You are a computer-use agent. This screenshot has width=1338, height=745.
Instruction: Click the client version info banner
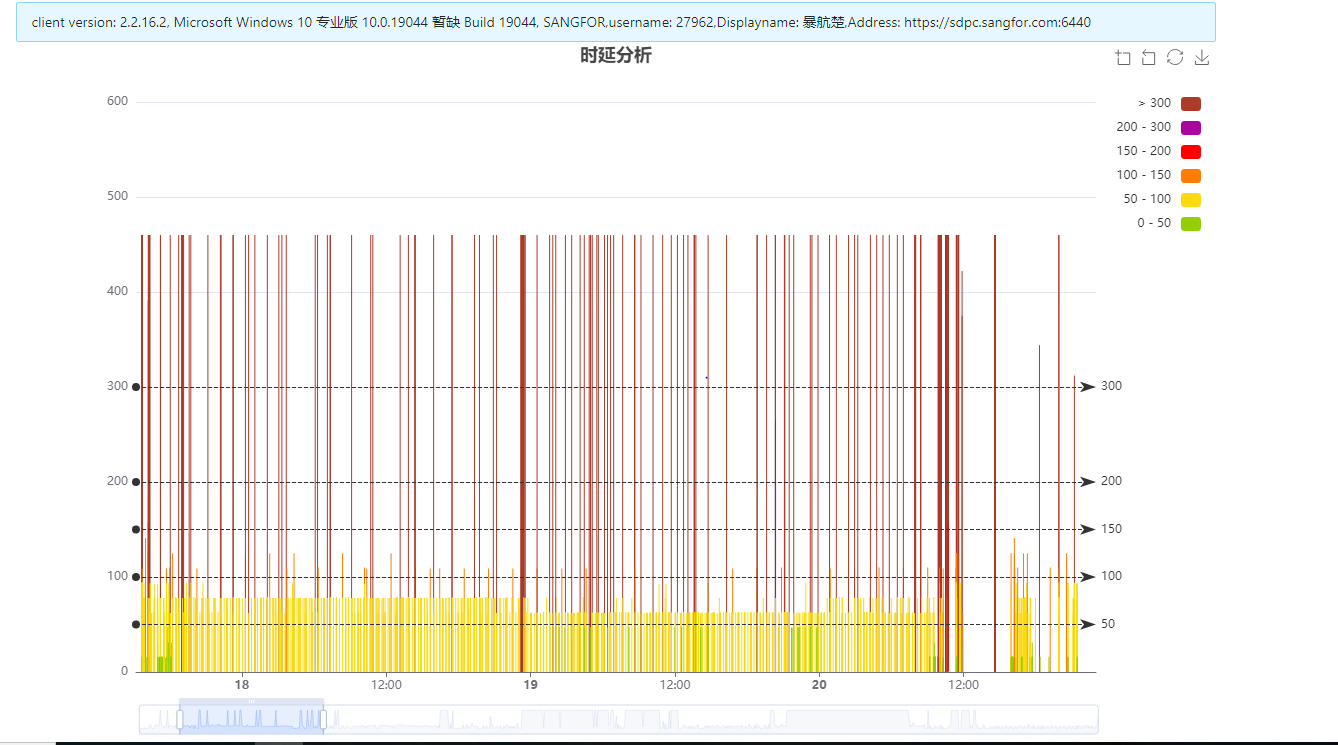pos(615,22)
